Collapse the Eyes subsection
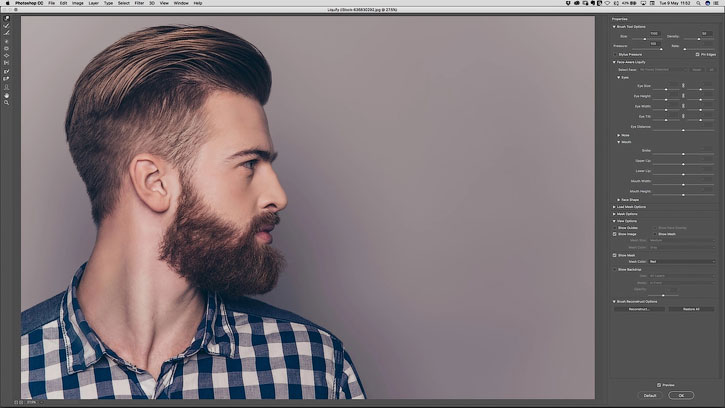This screenshot has height=408, width=725. pos(619,77)
